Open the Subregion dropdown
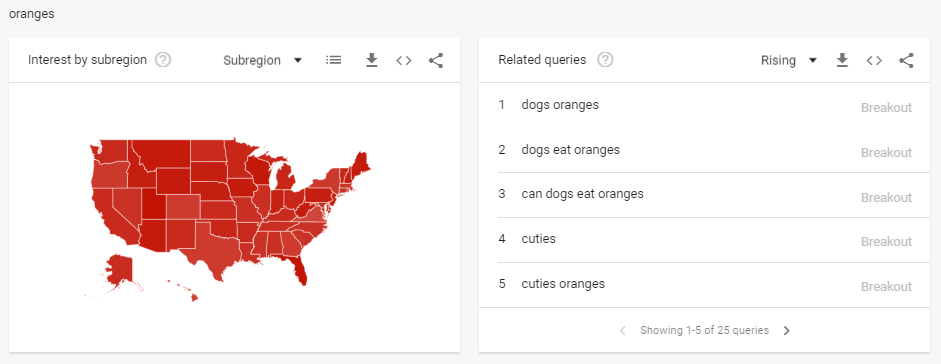 [262, 60]
